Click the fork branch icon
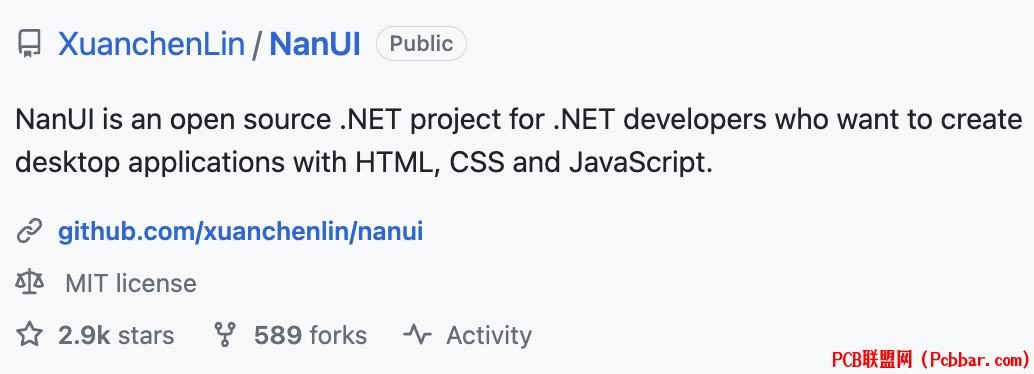 [x=225, y=334]
